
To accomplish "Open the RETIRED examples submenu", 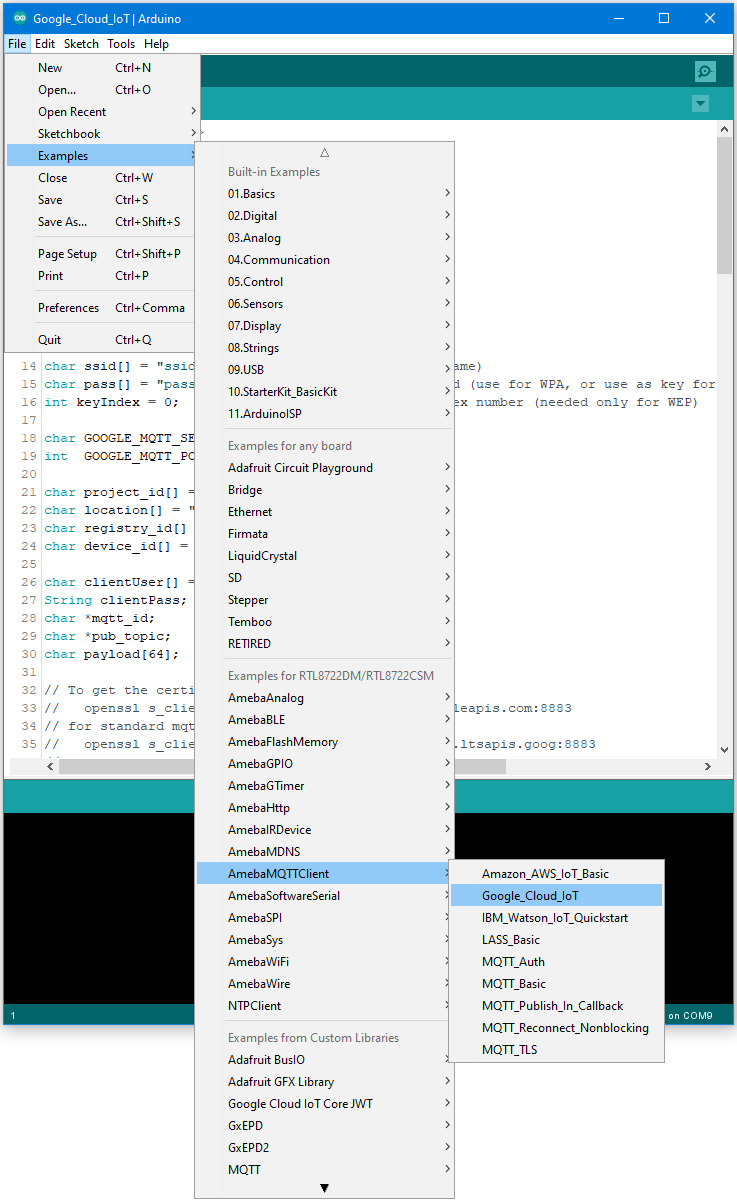I will [x=325, y=644].
